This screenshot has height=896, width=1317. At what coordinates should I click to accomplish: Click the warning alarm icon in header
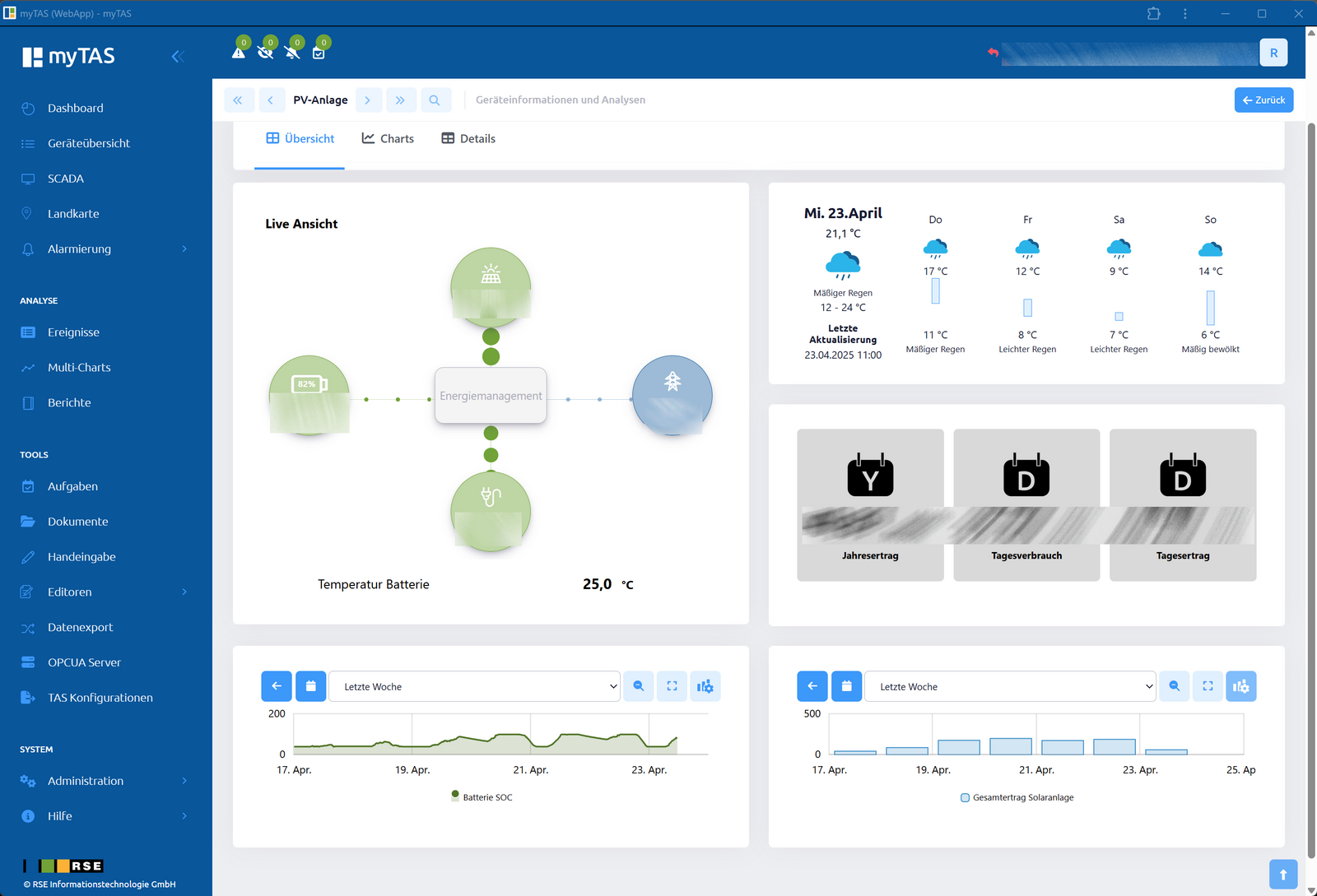pyautogui.click(x=239, y=53)
